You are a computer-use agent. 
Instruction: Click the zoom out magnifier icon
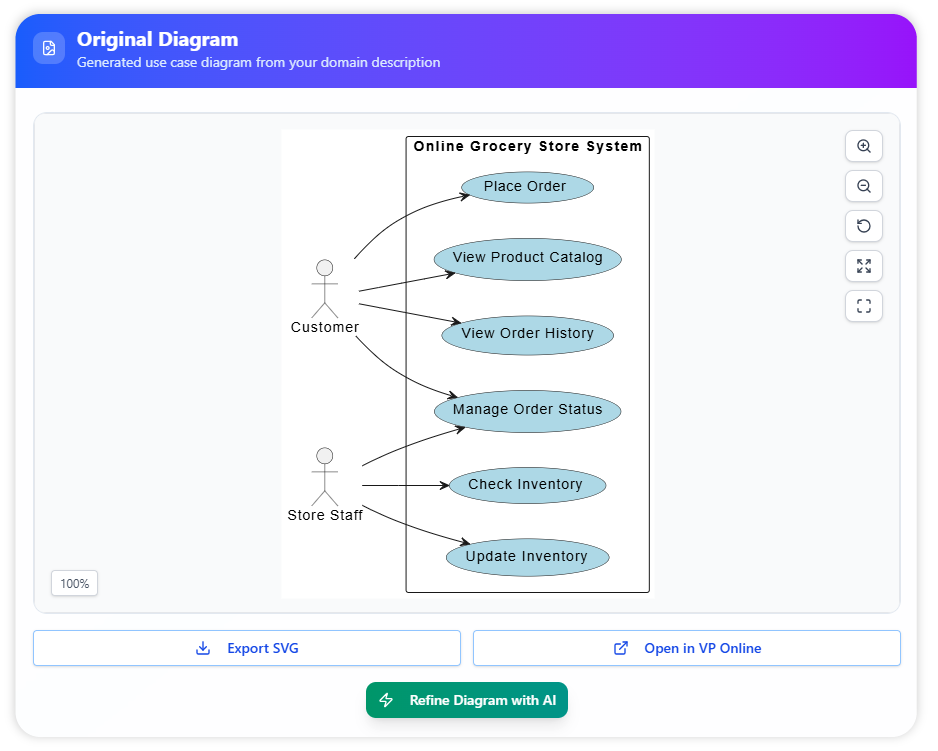click(864, 186)
